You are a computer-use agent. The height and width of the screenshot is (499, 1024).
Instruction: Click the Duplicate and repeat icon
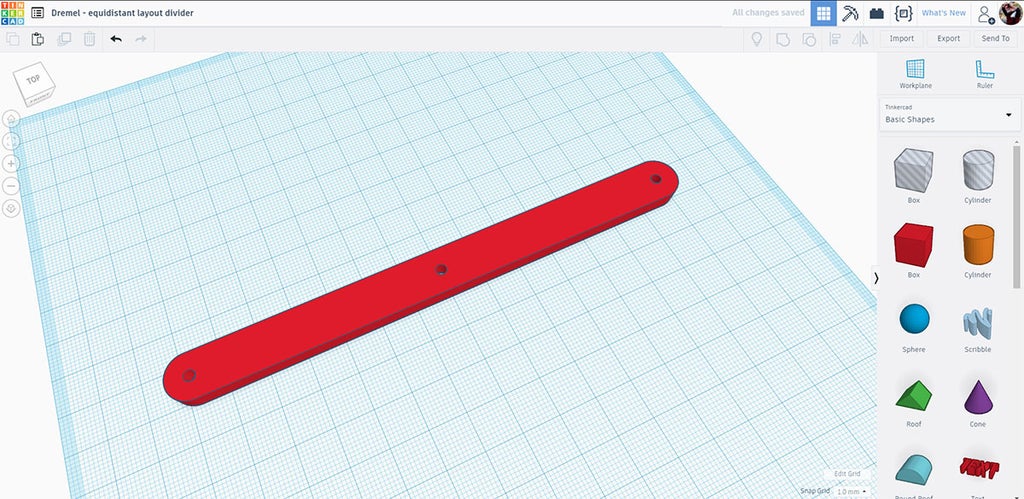[x=64, y=39]
